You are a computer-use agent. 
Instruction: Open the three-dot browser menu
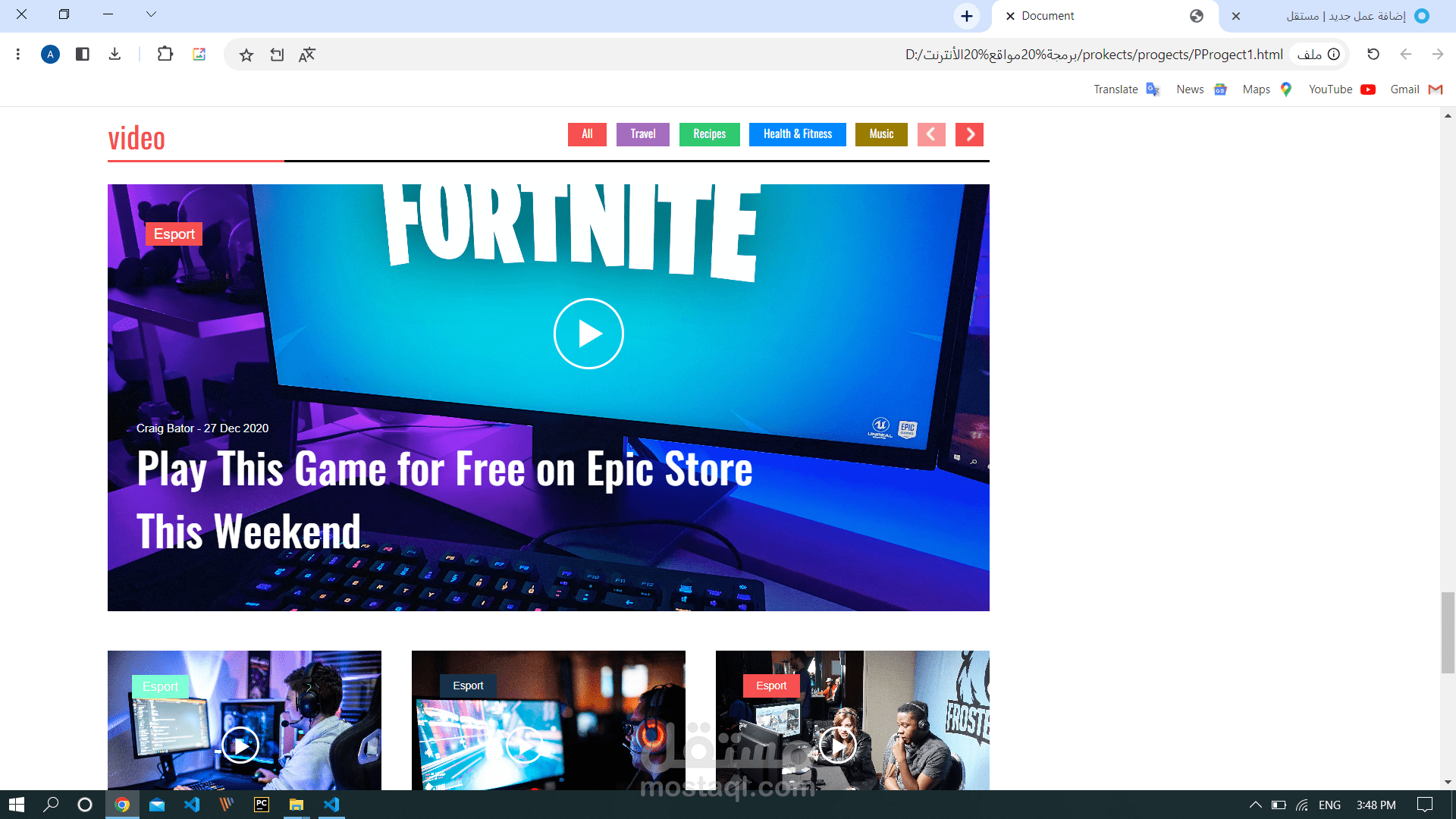click(x=18, y=55)
